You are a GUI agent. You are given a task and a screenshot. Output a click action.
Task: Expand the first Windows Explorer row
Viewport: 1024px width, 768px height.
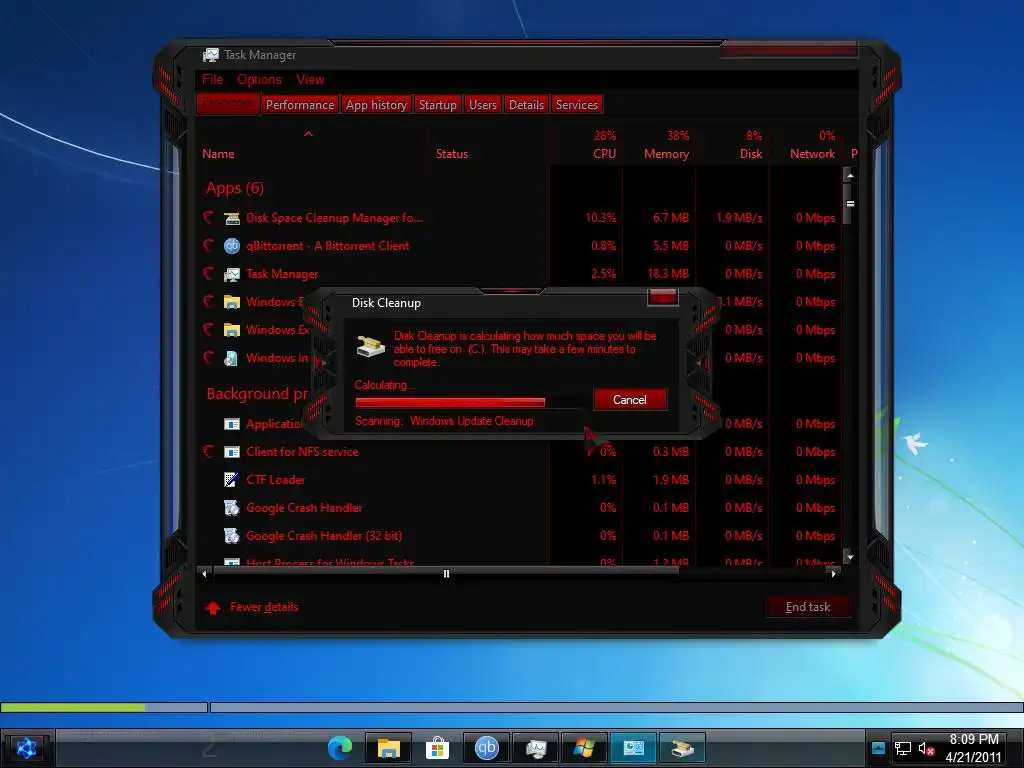click(208, 302)
